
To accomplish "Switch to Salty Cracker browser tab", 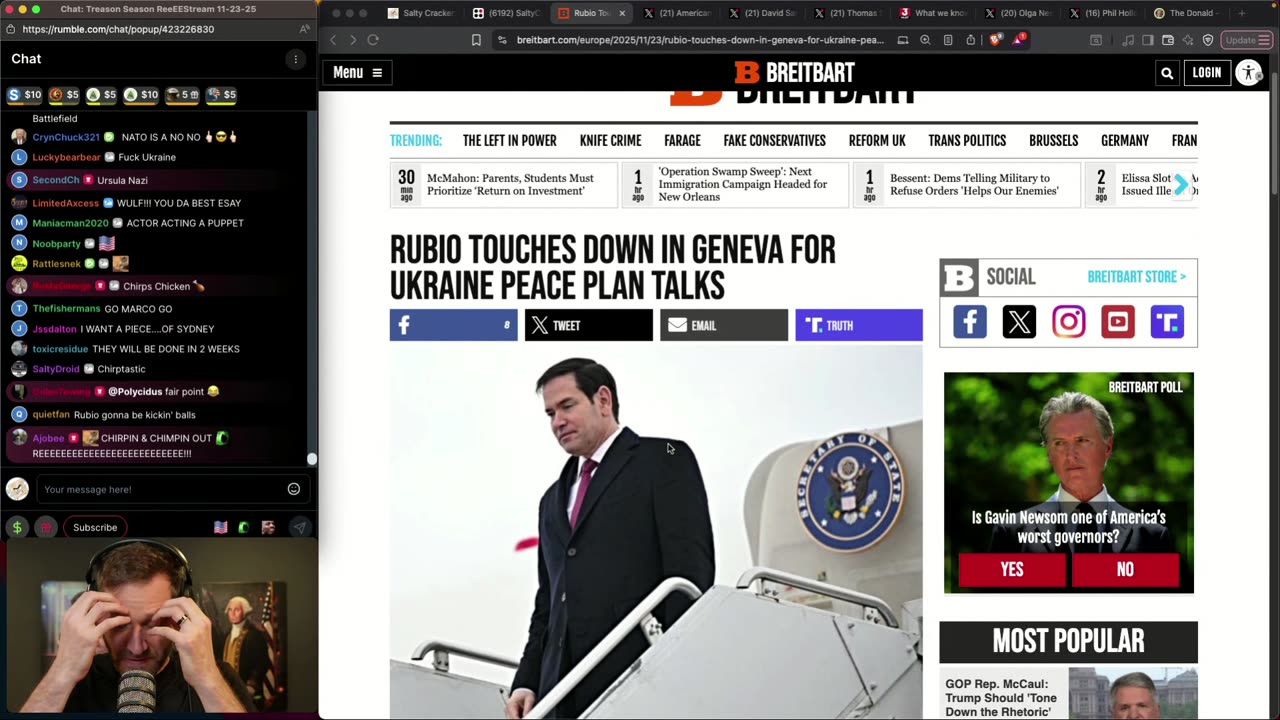I will tap(421, 13).
